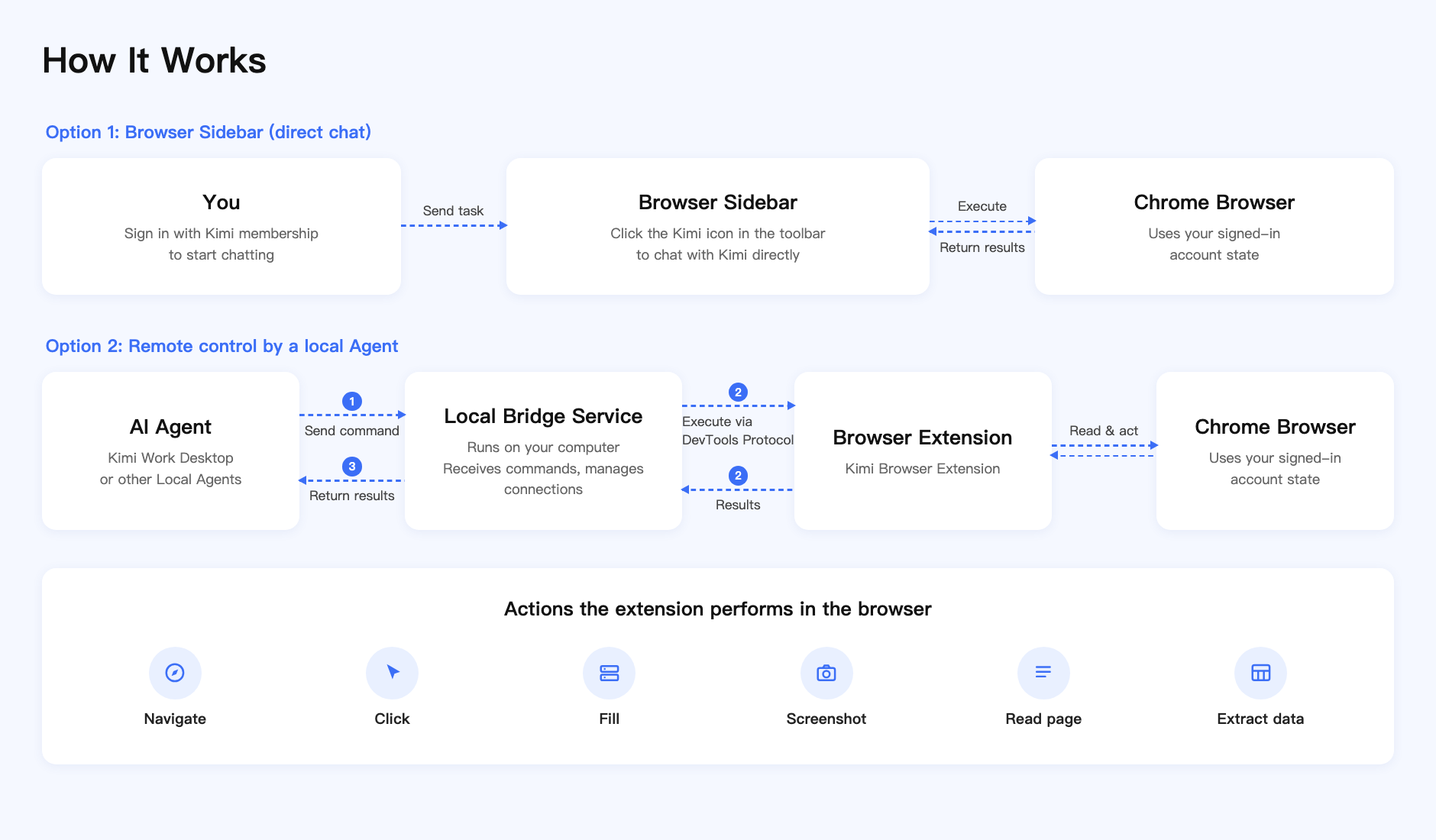The image size is (1436, 840).
Task: Click "Return results" label in the Option 1 row
Action: [982, 247]
